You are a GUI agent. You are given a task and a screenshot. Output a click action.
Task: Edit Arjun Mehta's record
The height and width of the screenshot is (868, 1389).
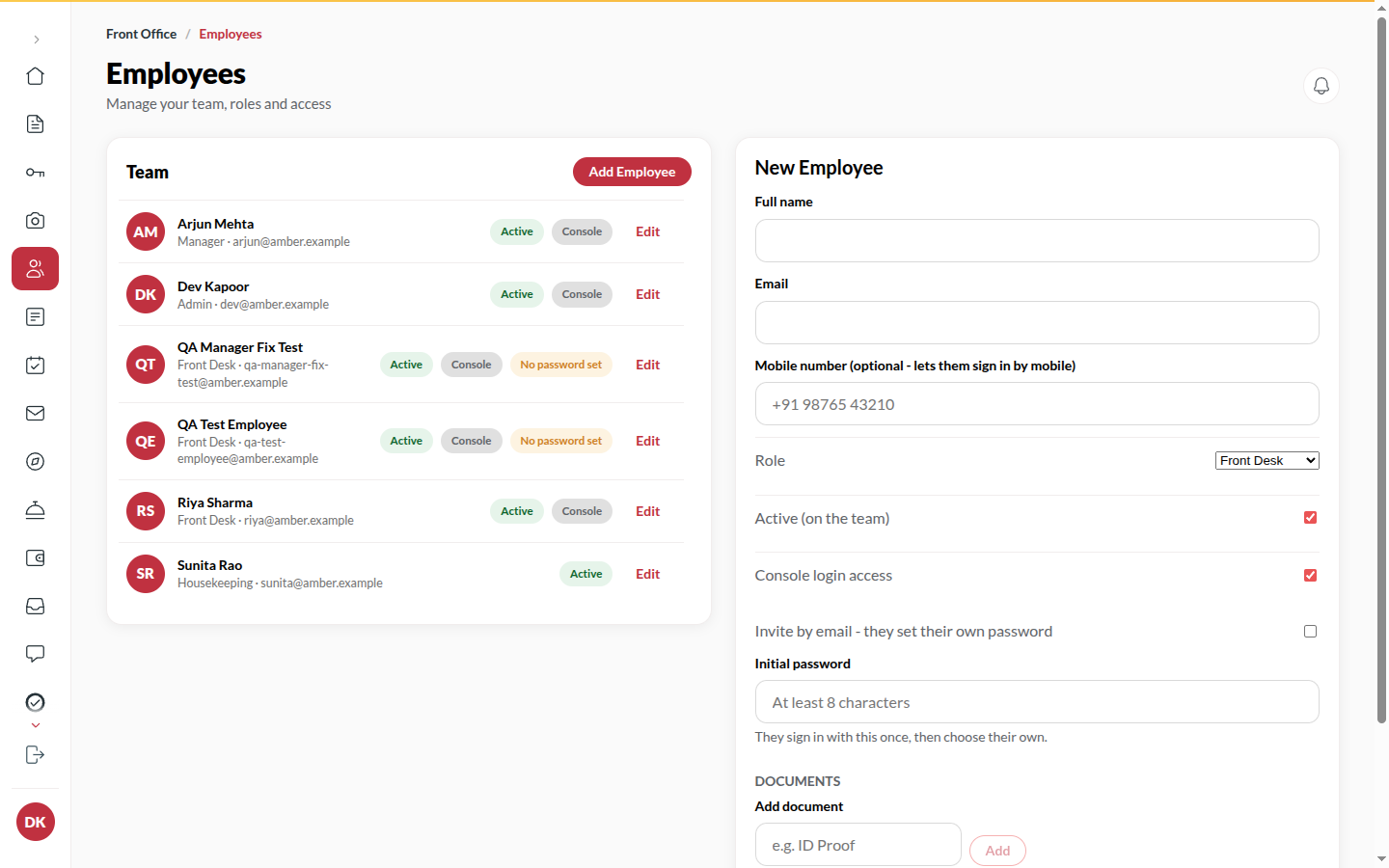tap(647, 231)
